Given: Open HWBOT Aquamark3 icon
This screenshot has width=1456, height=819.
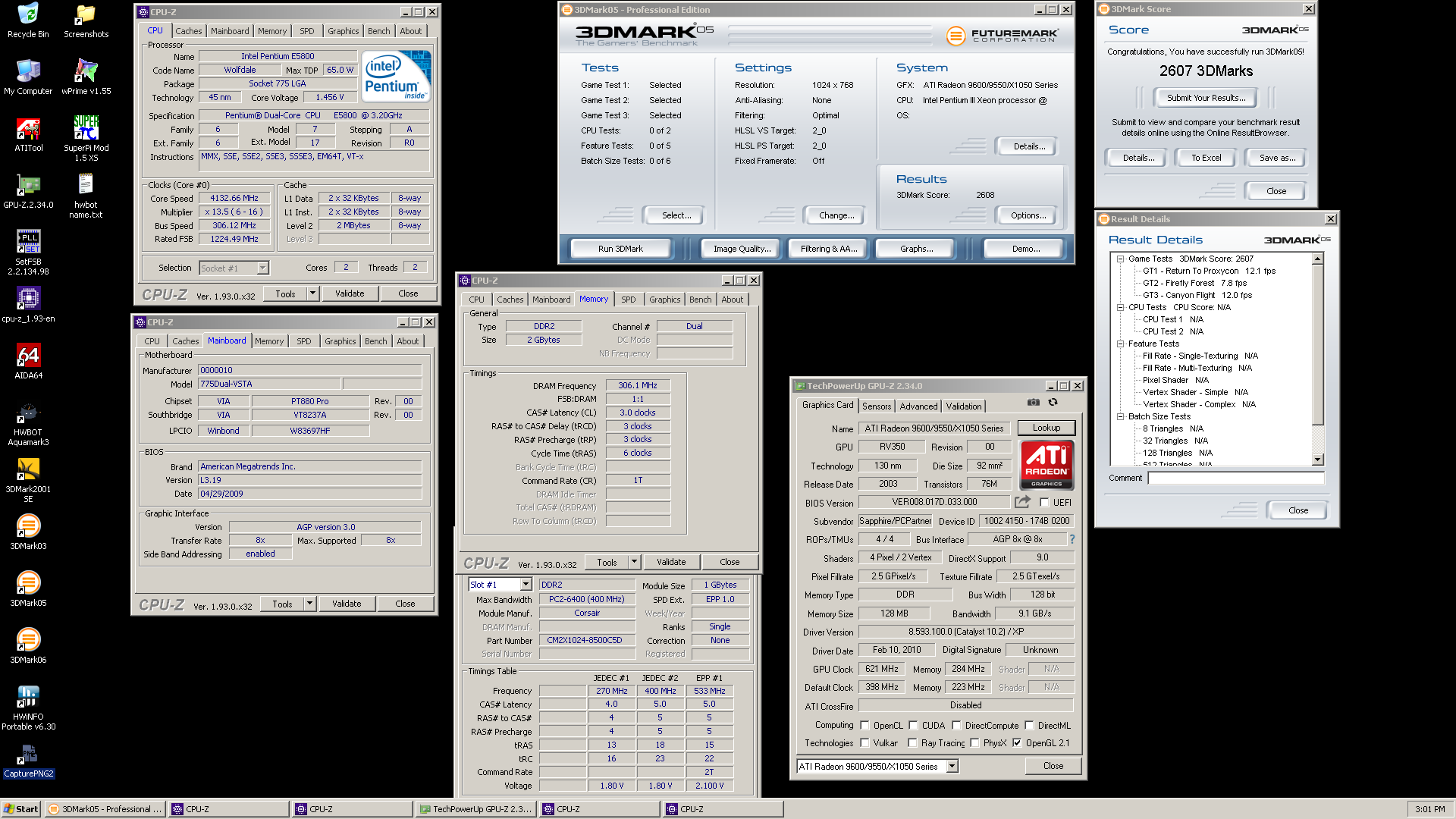Looking at the screenshot, I should (28, 423).
